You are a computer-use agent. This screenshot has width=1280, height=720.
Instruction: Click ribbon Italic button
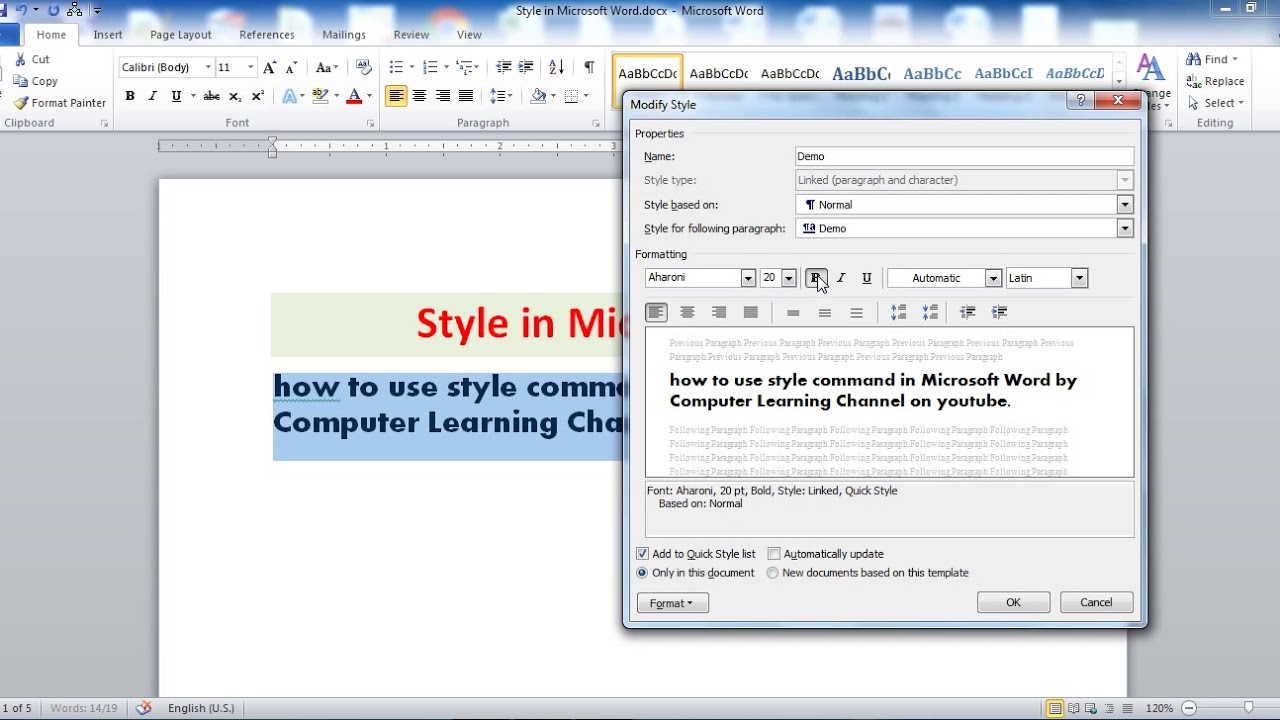point(153,96)
